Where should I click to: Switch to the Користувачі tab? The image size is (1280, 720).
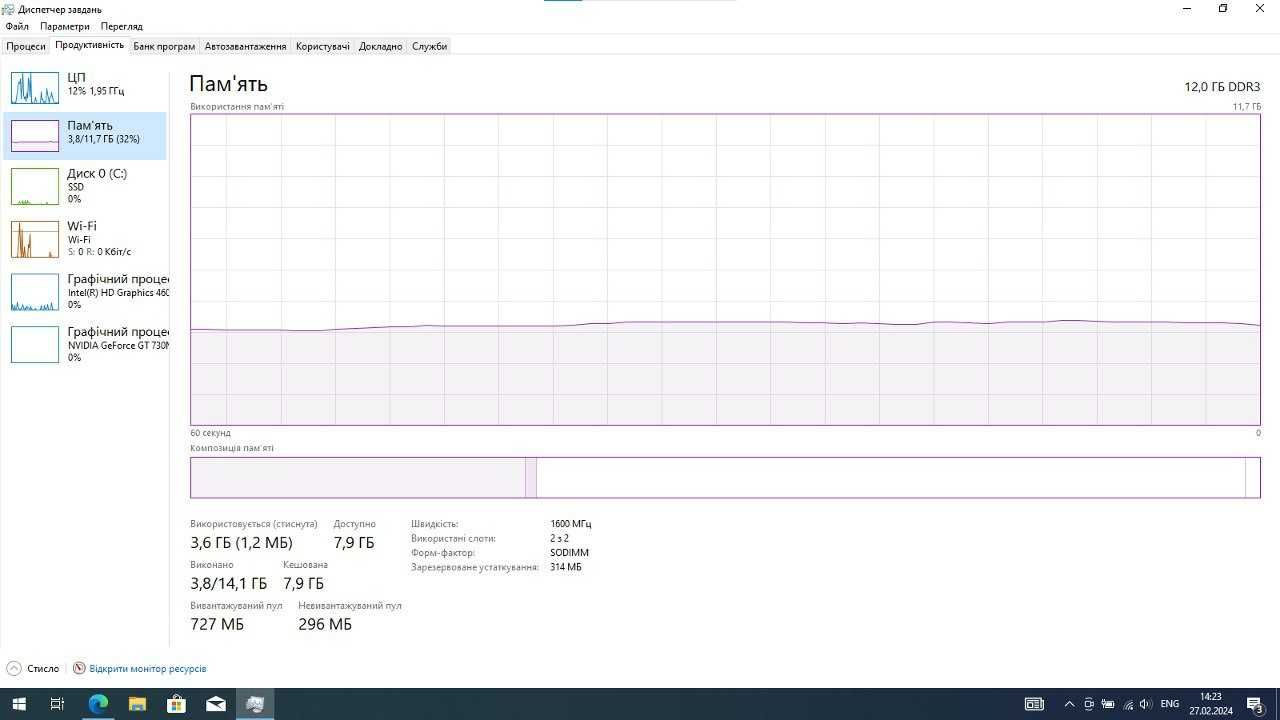[323, 46]
